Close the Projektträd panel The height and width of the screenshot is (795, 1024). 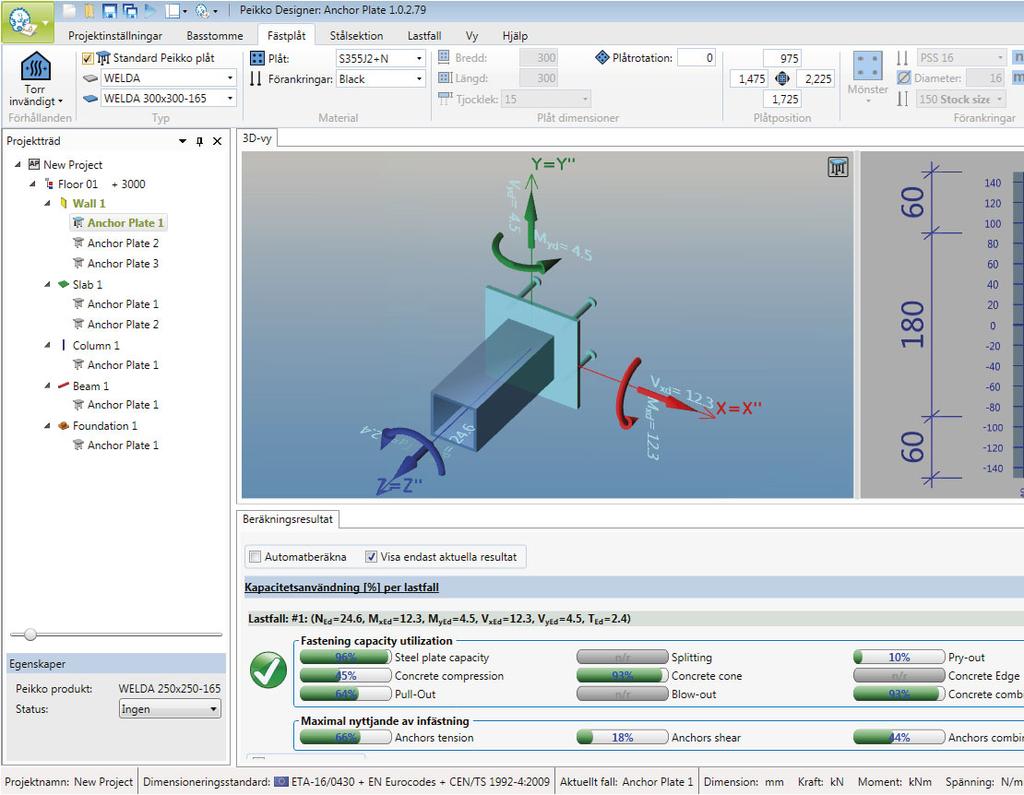point(217,141)
